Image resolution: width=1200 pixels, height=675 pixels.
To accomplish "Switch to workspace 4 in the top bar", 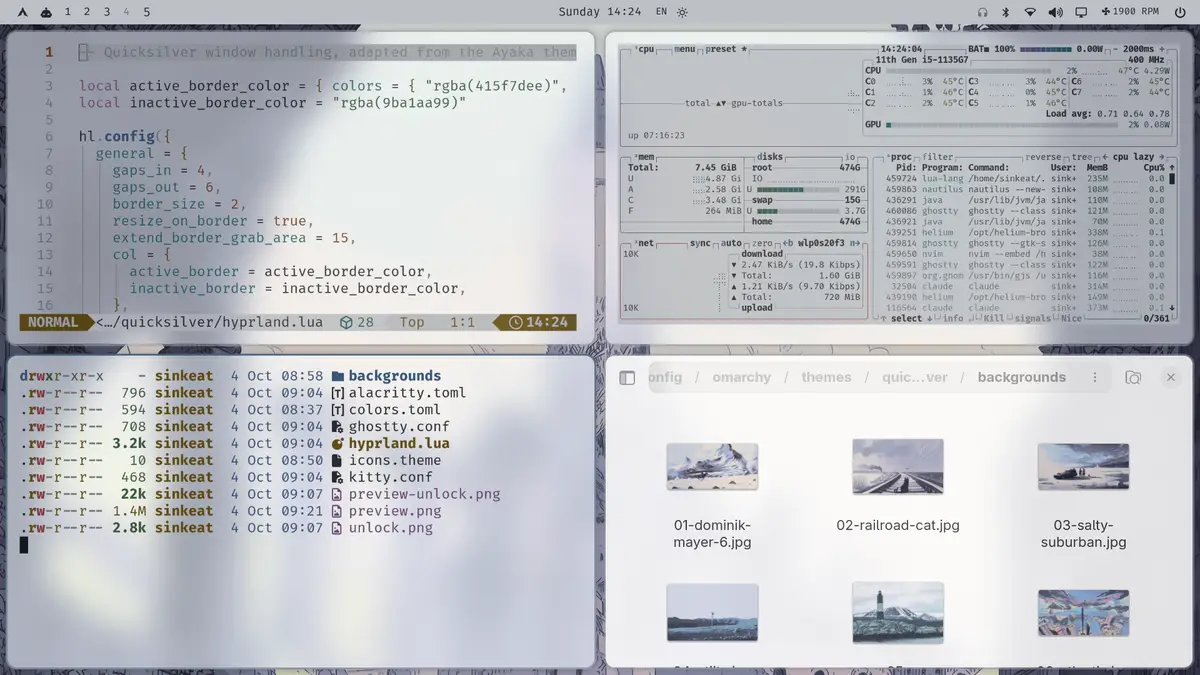I will [x=126, y=12].
